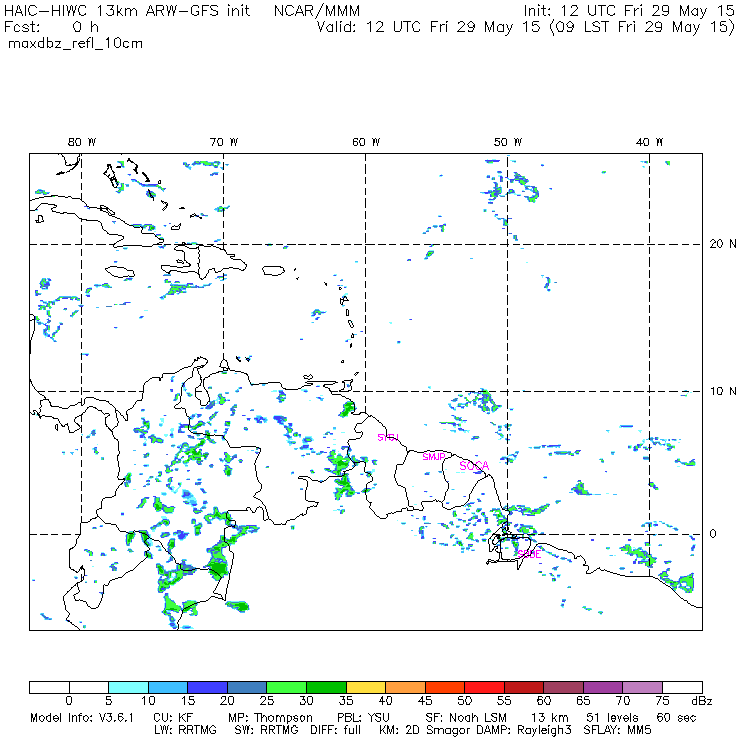The width and height of the screenshot is (740, 740).
Task: Click the purple 65–70 dBZ legend swatch
Action: click(603, 687)
